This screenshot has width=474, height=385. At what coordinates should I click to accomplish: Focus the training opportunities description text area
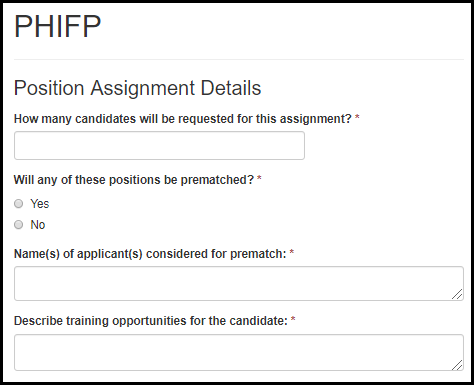pos(239,352)
